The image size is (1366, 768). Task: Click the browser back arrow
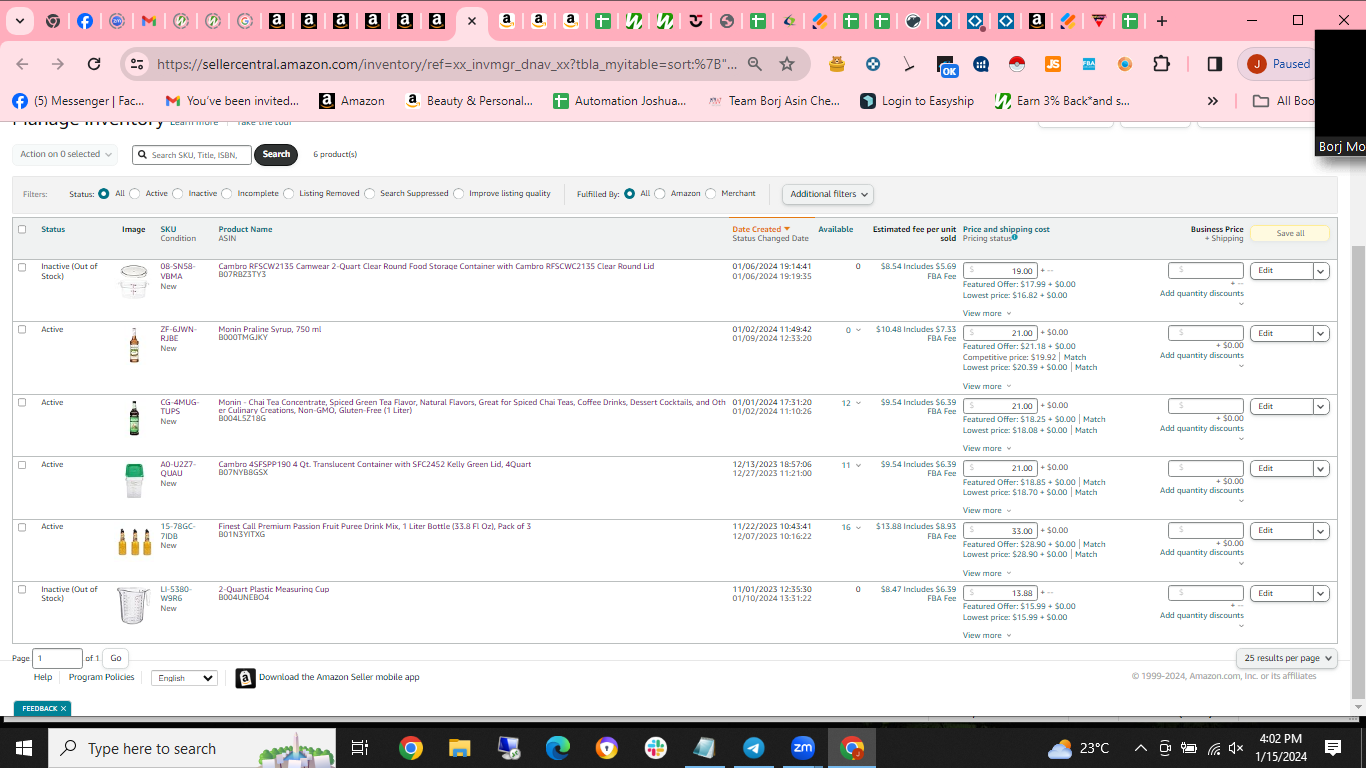point(22,64)
